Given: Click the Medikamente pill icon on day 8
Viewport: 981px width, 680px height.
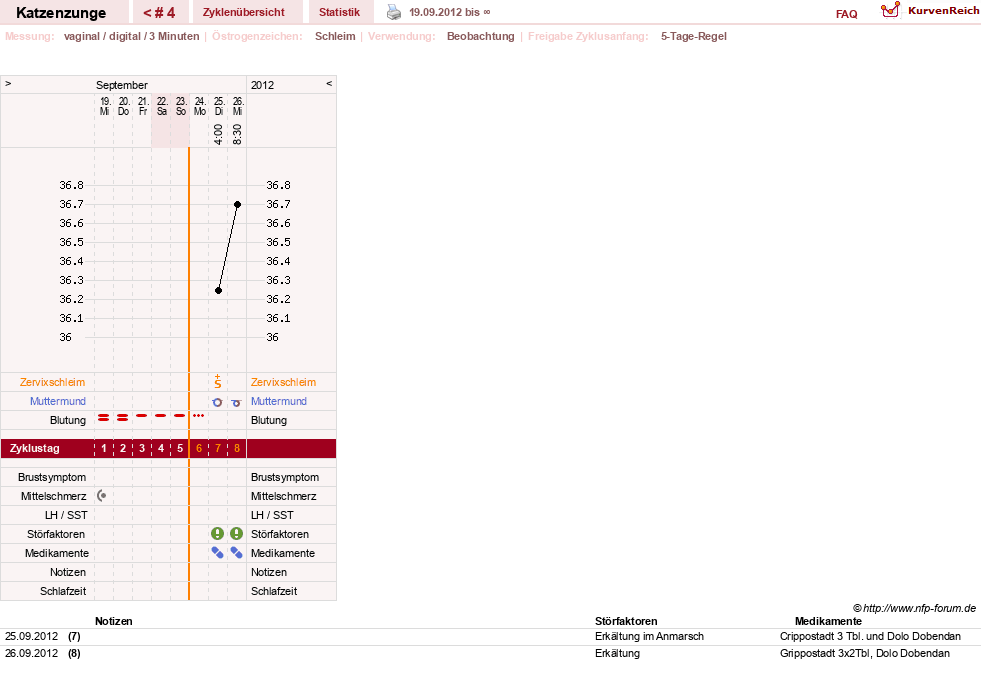Looking at the screenshot, I should (236, 552).
